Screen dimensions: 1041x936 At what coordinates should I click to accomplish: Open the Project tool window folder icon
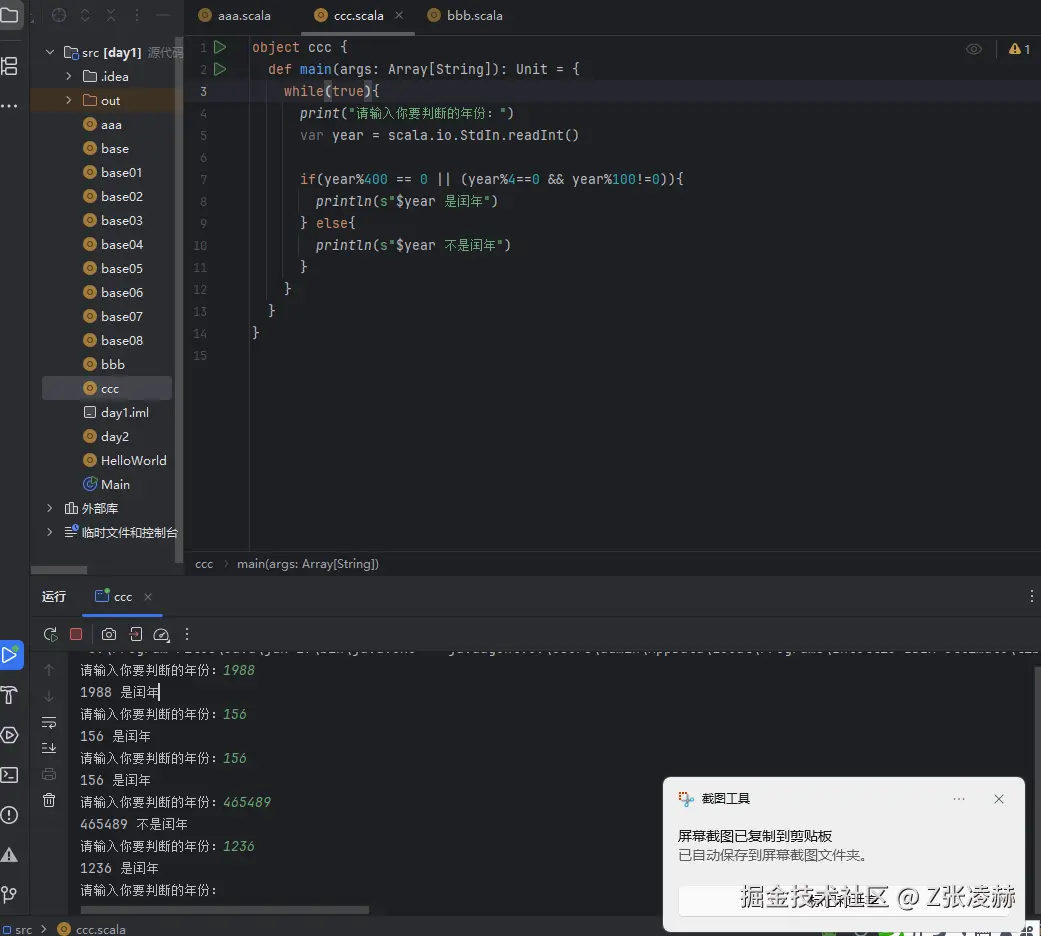[9, 13]
